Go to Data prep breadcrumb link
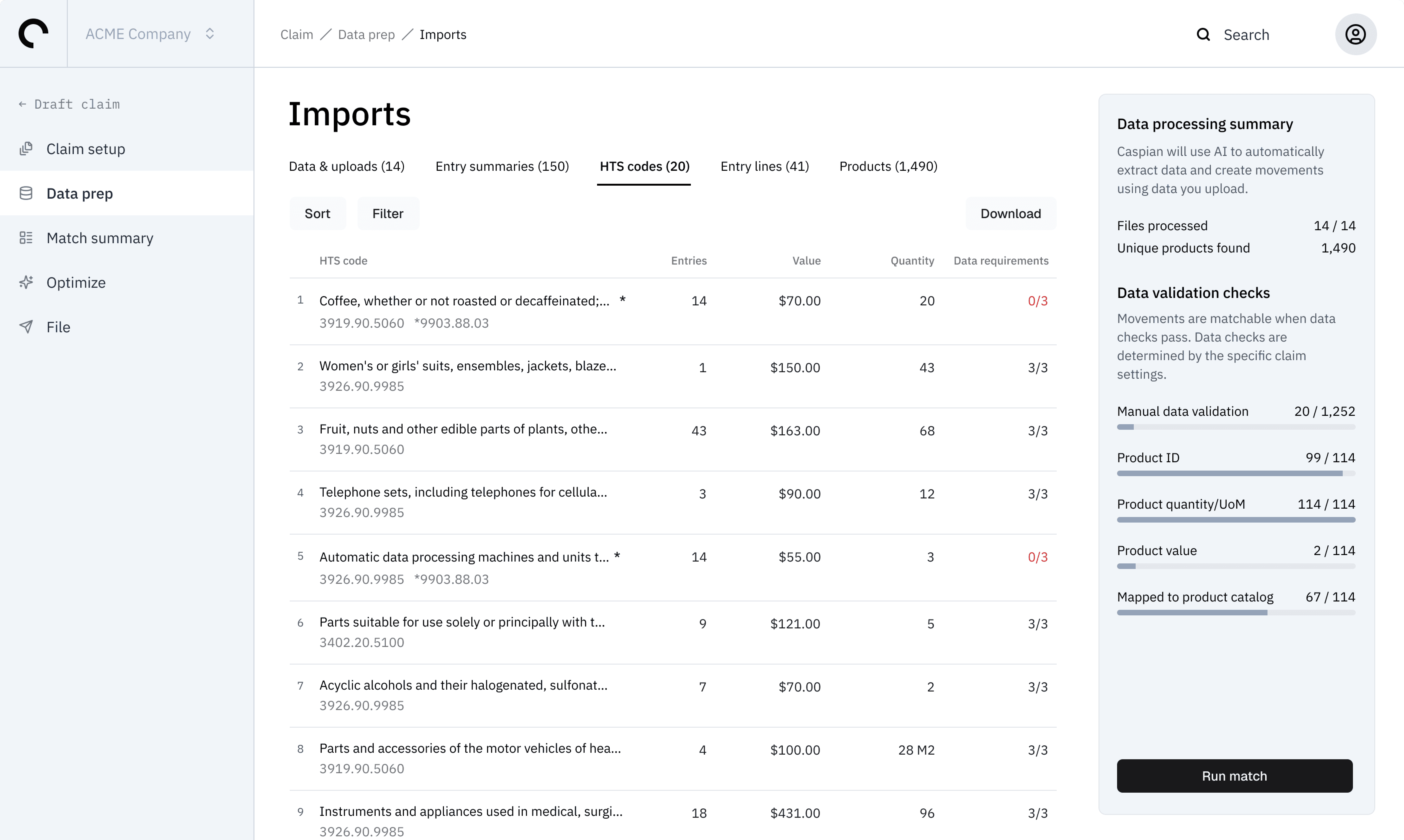 pyautogui.click(x=366, y=35)
